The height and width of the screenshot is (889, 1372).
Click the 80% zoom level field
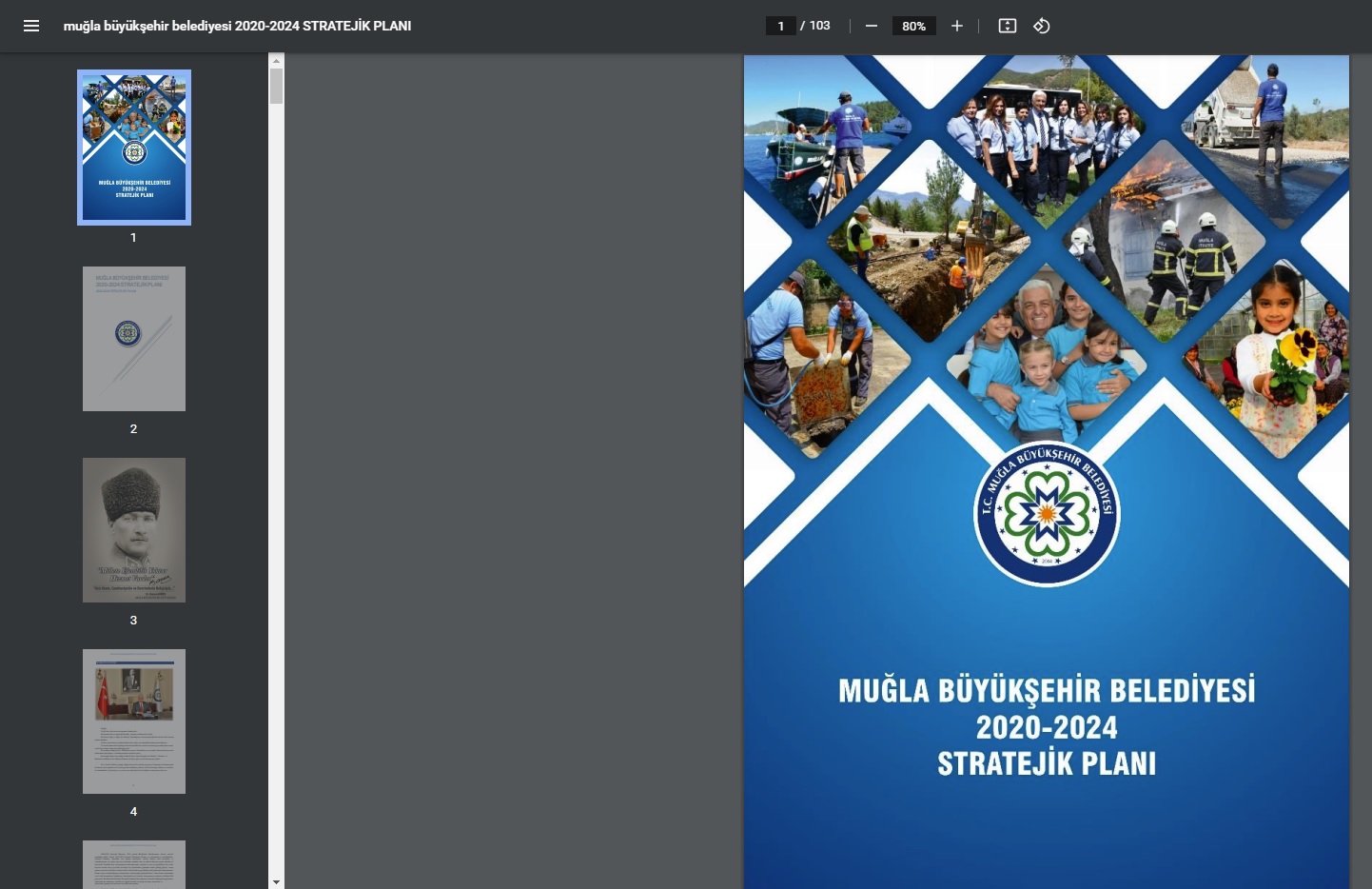point(913,26)
